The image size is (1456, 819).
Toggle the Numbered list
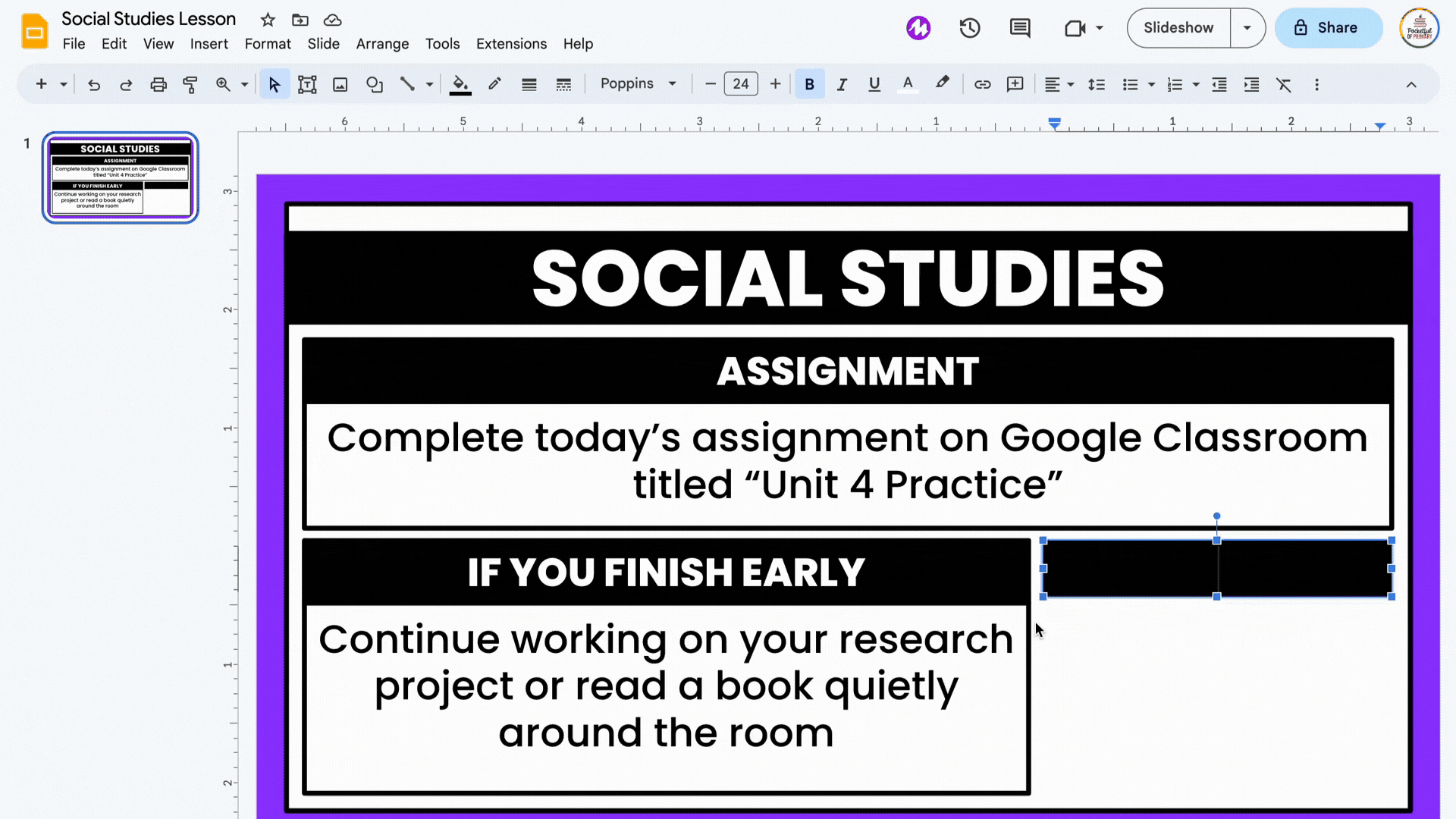[1175, 84]
